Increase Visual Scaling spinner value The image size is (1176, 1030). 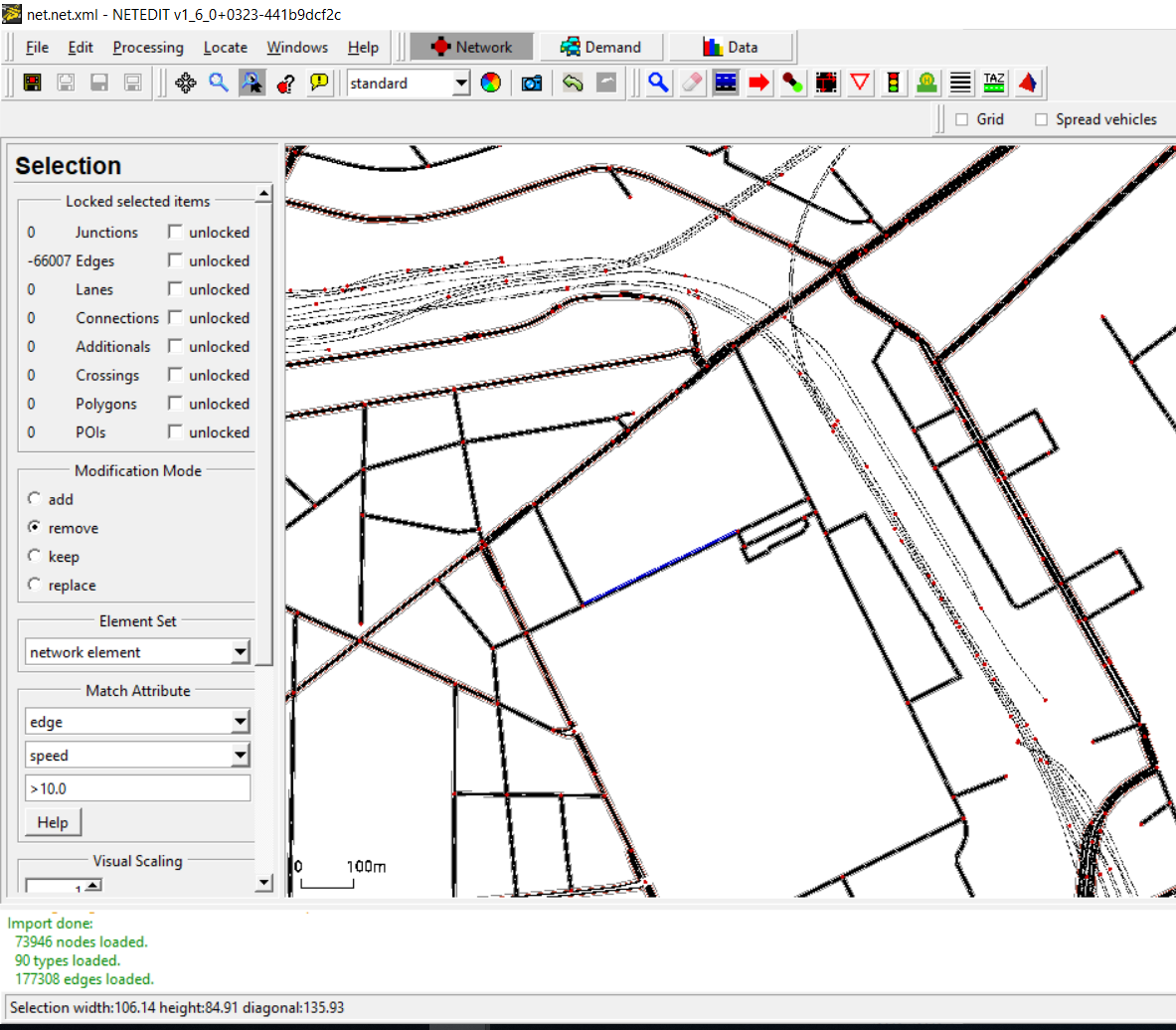click(92, 885)
